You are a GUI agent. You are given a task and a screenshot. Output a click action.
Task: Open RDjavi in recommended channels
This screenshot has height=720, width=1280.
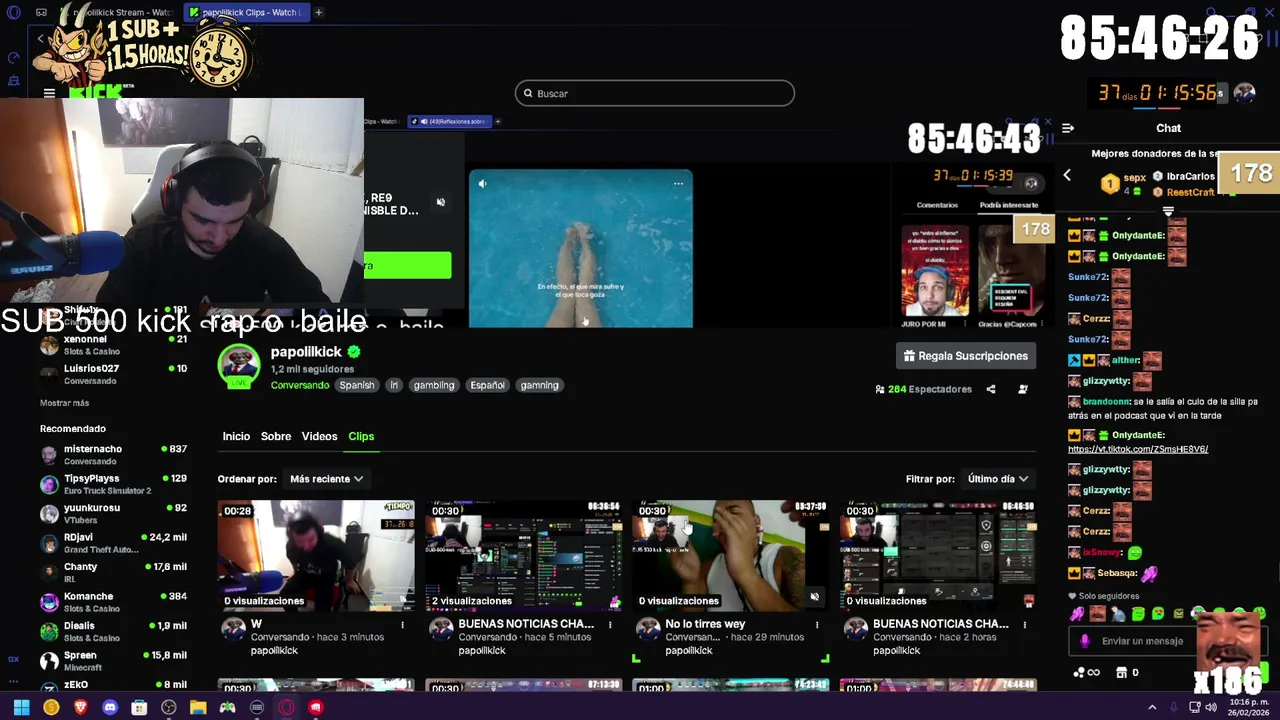(113, 543)
